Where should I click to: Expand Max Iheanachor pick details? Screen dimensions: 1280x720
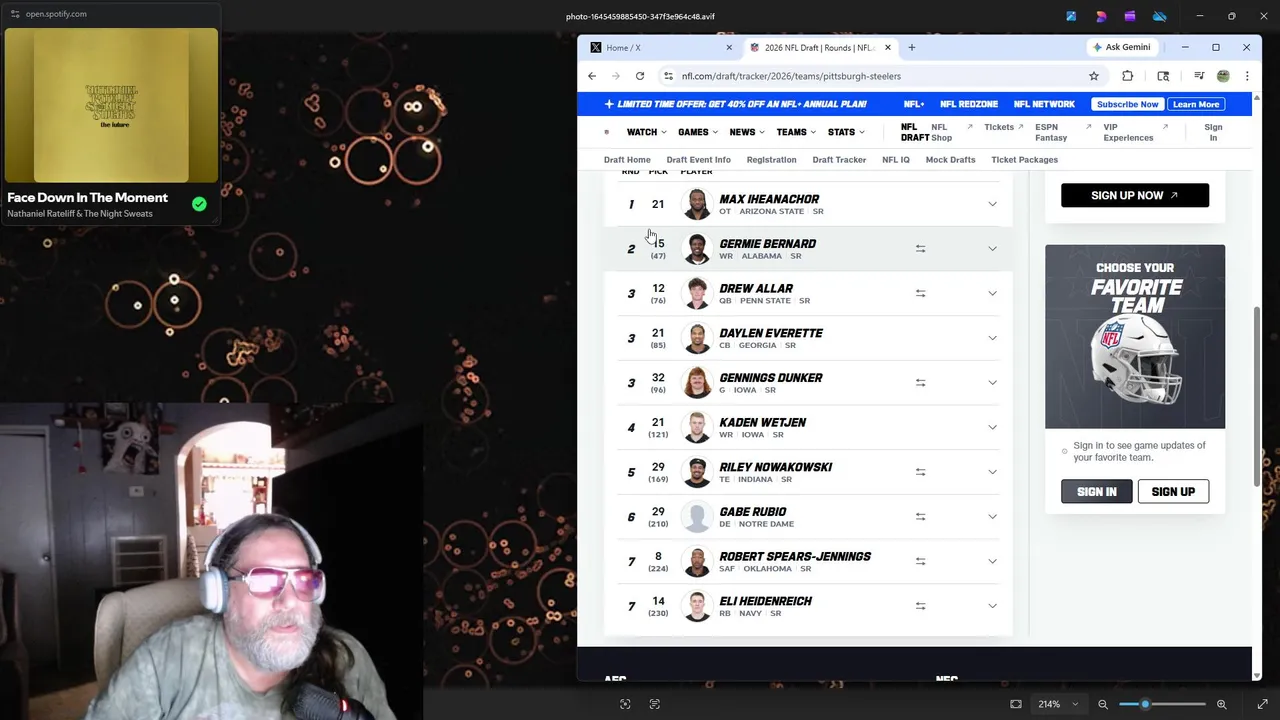(x=992, y=204)
